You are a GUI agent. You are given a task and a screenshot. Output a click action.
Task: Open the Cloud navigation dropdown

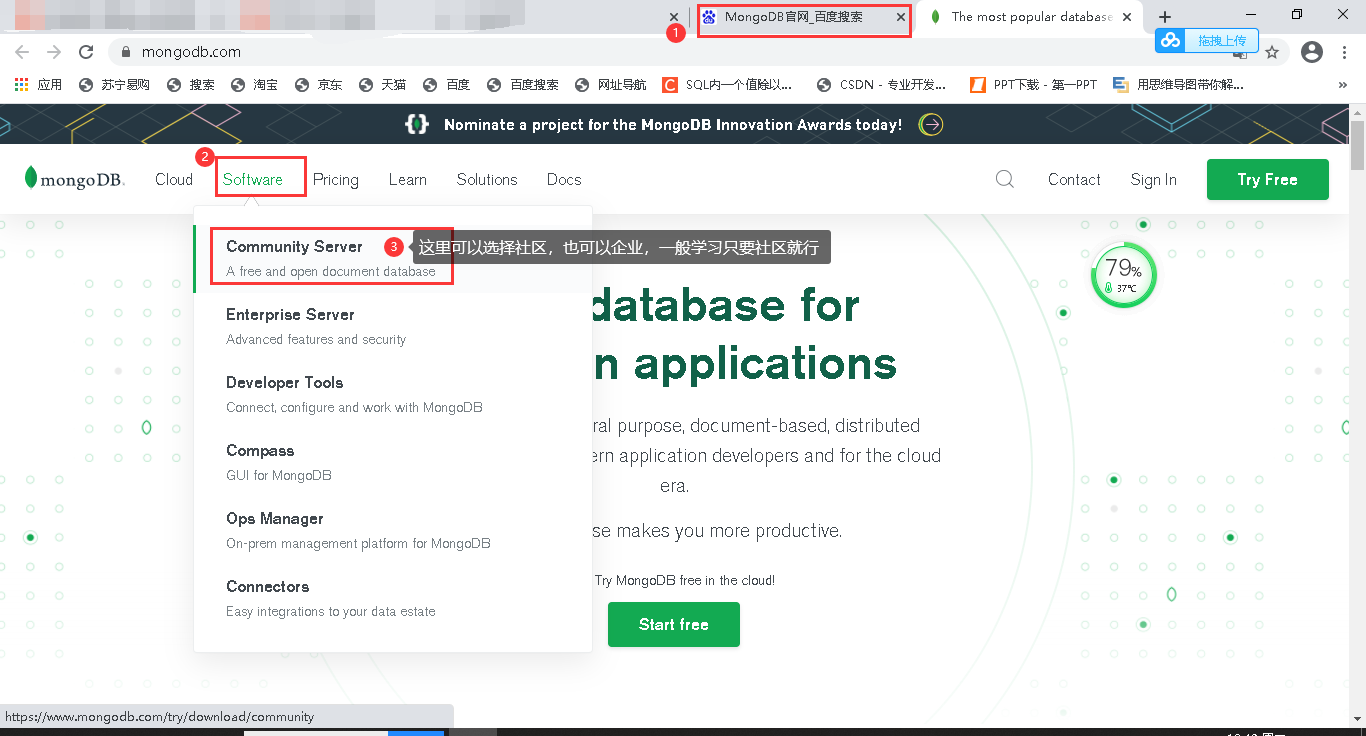(173, 179)
